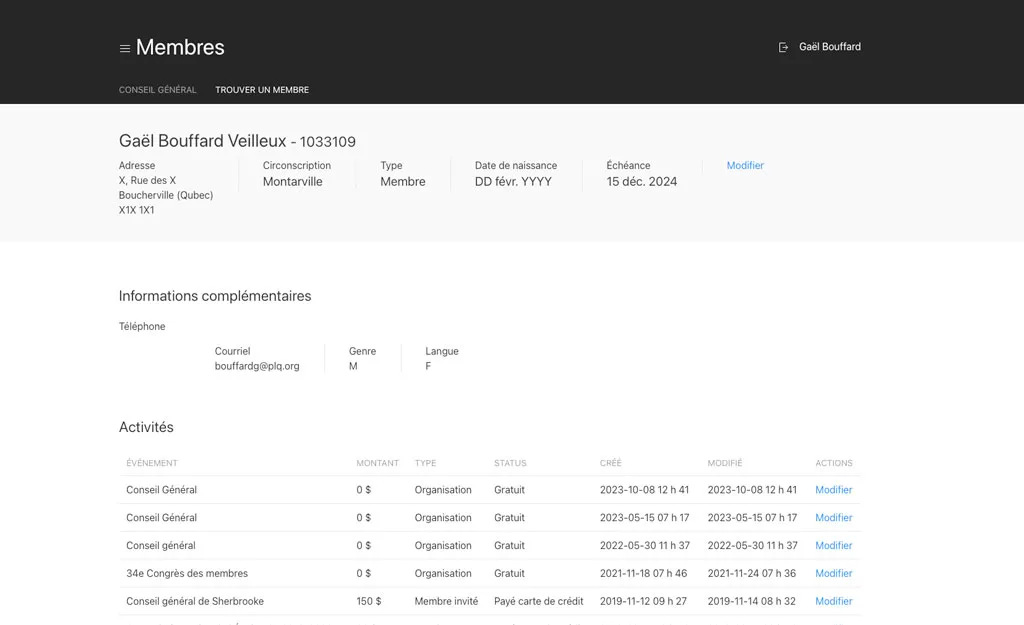Click the Créé column header
1024x625 pixels.
pyautogui.click(x=610, y=463)
